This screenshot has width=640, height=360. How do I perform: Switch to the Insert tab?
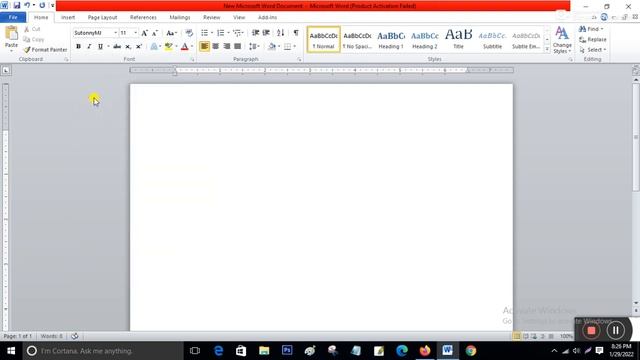pyautogui.click(x=68, y=17)
